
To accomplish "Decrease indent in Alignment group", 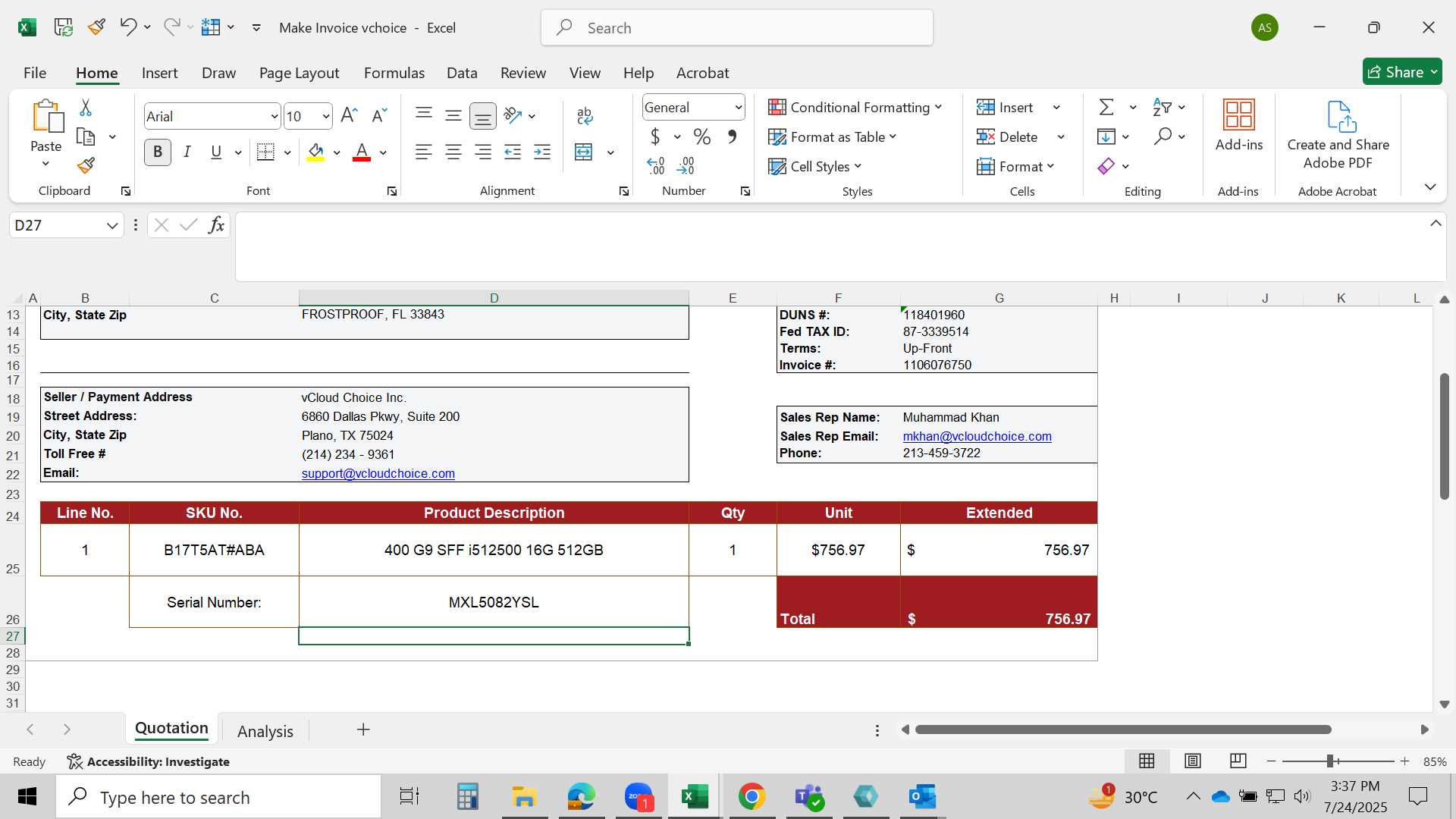I will pos(513,152).
